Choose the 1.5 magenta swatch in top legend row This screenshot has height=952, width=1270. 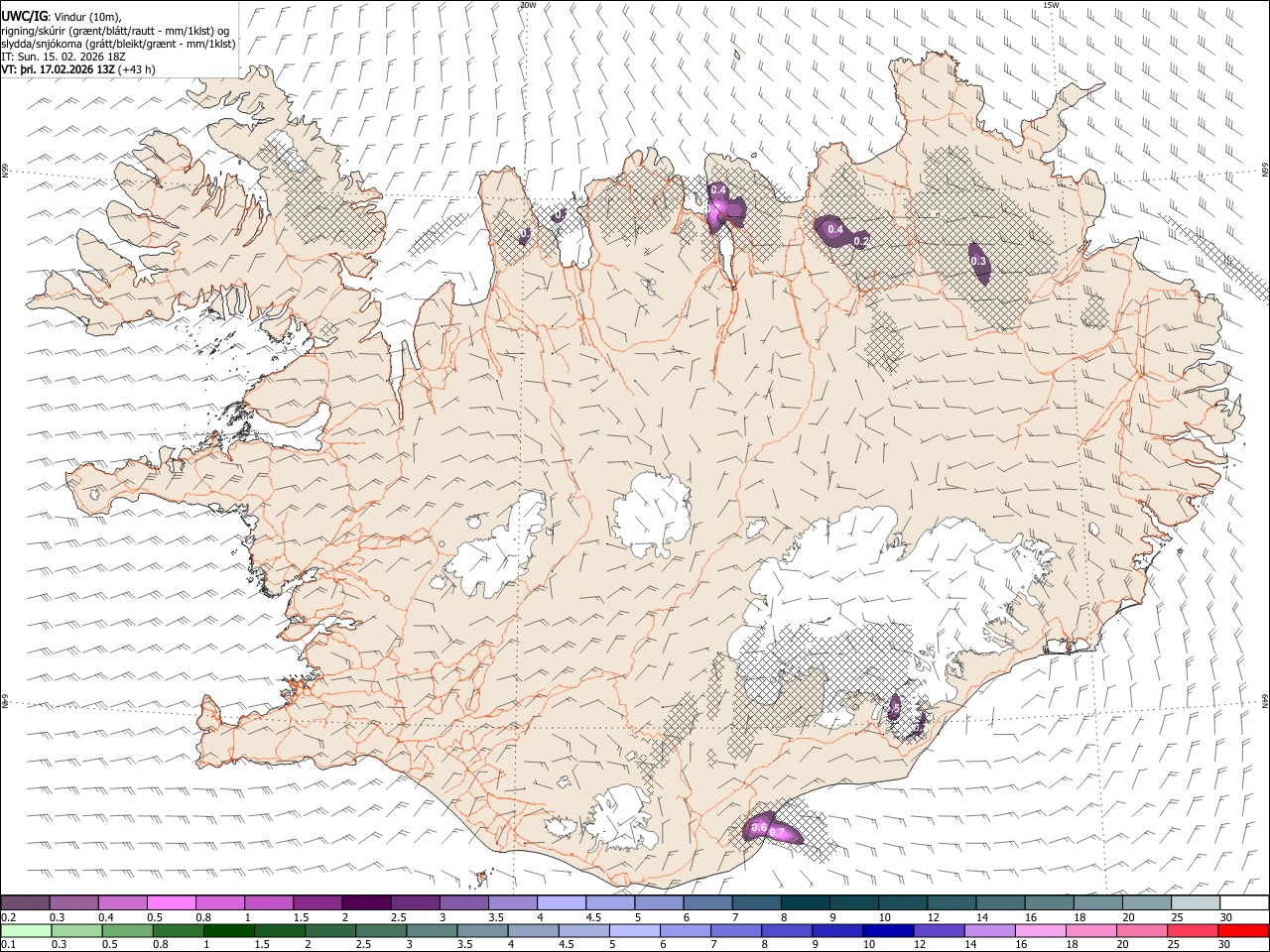coord(317,902)
